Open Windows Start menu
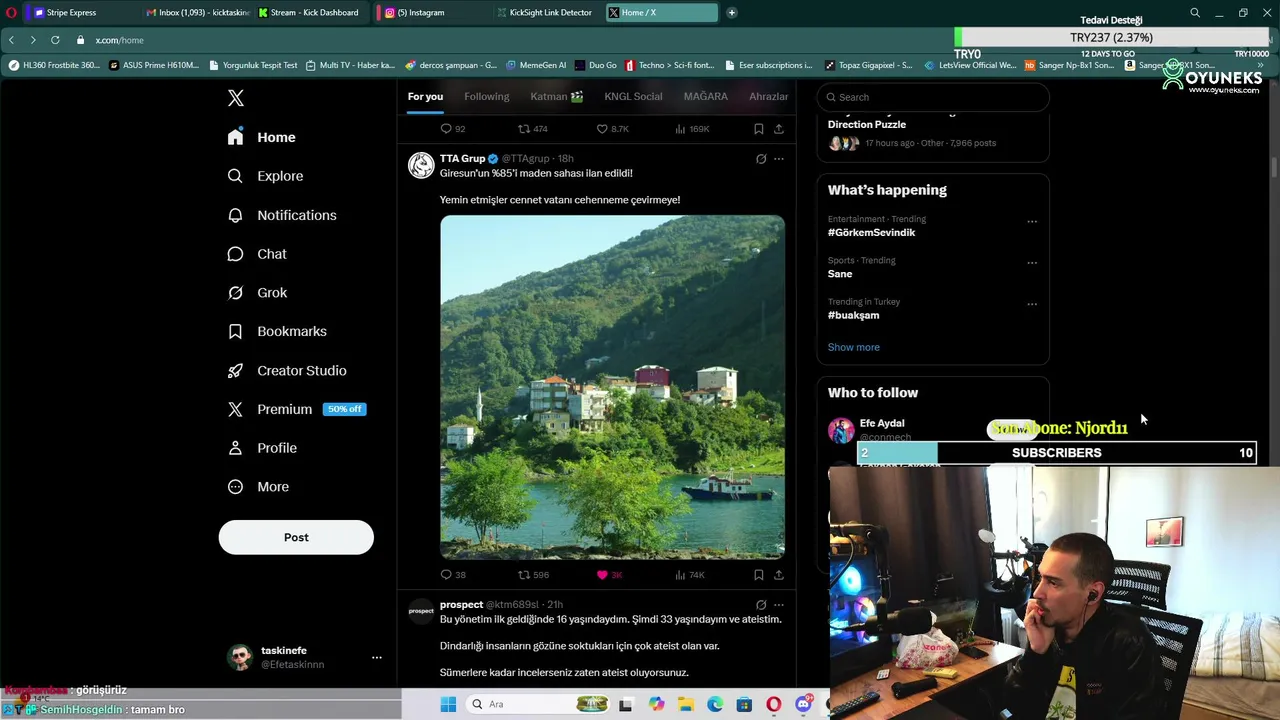The width and height of the screenshot is (1280, 720). (x=448, y=704)
